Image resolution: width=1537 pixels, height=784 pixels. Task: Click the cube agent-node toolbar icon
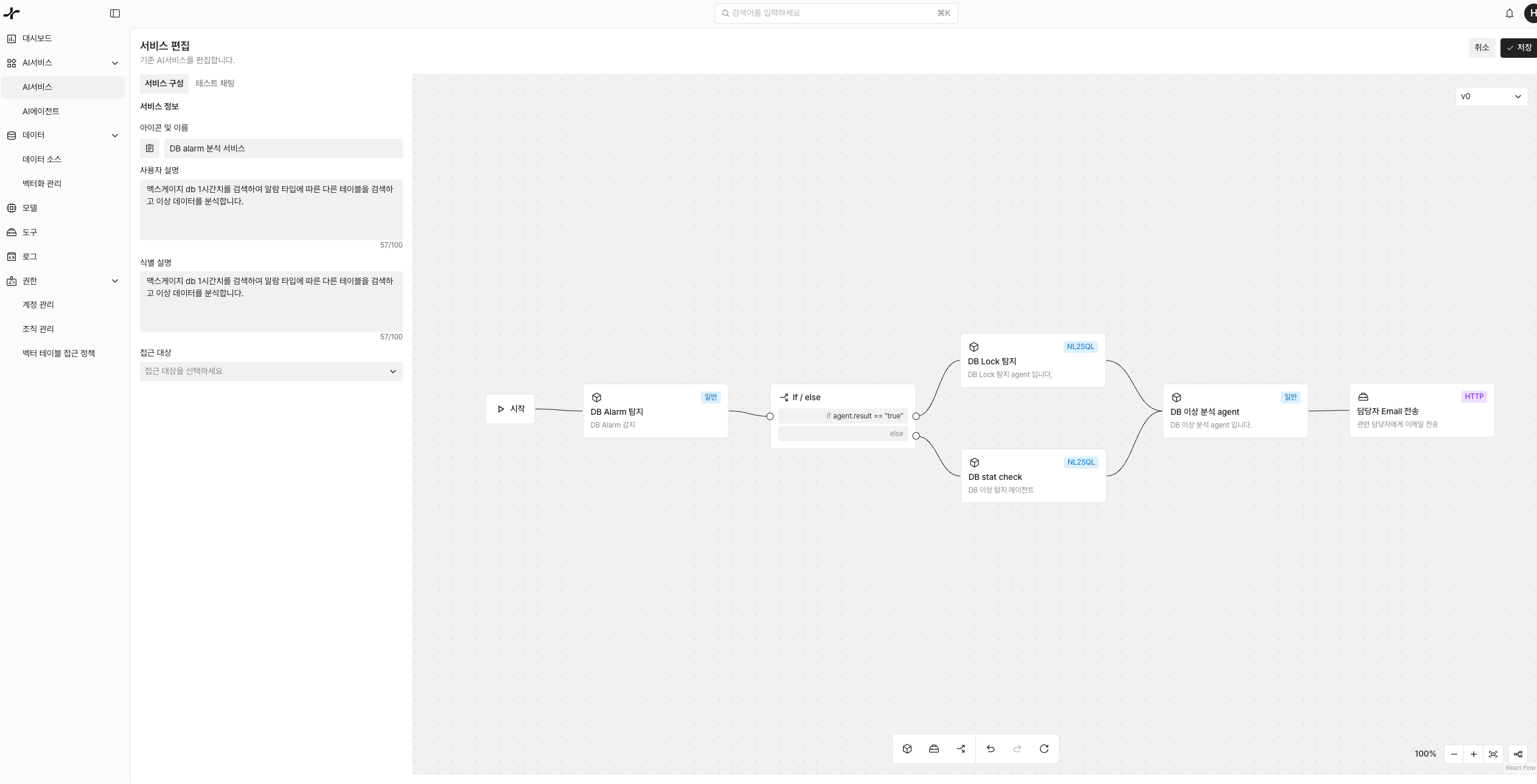point(907,749)
